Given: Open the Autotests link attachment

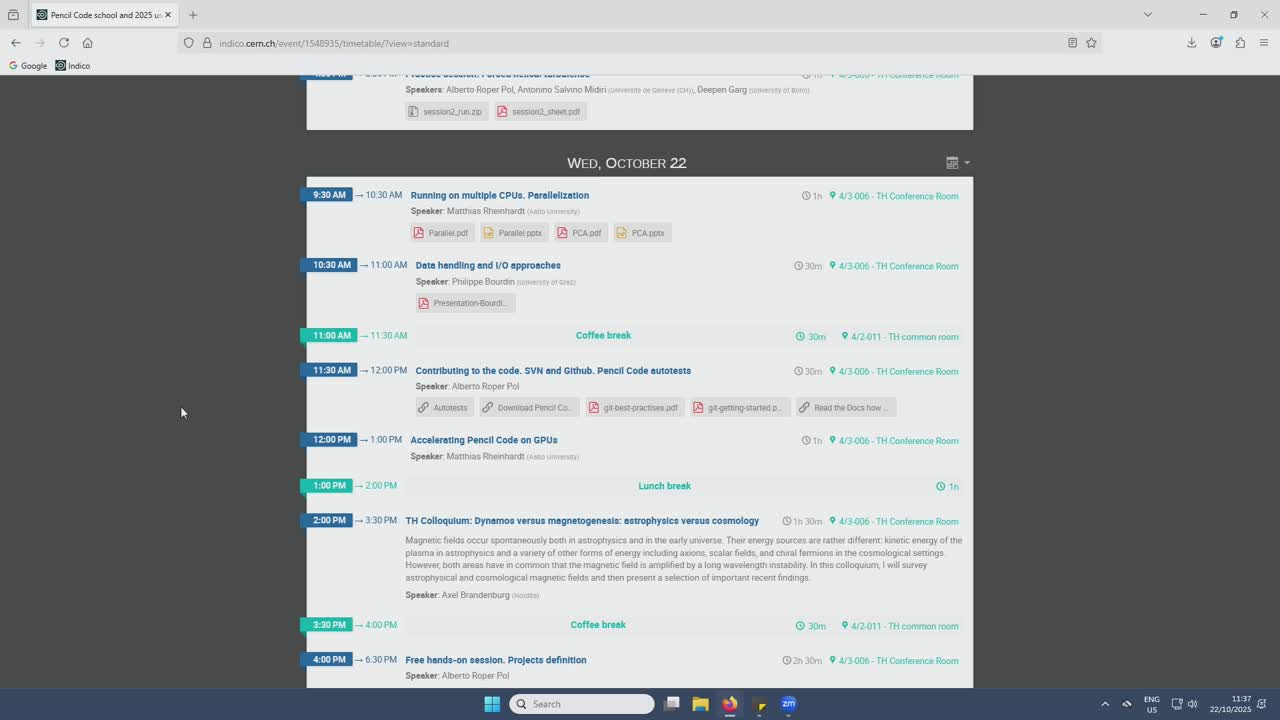Looking at the screenshot, I should [x=442, y=408].
